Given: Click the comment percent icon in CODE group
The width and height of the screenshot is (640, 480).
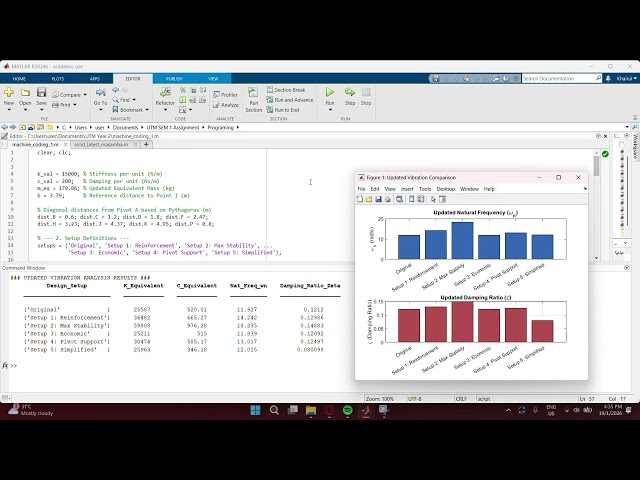Looking at the screenshot, I should click(x=182, y=90).
